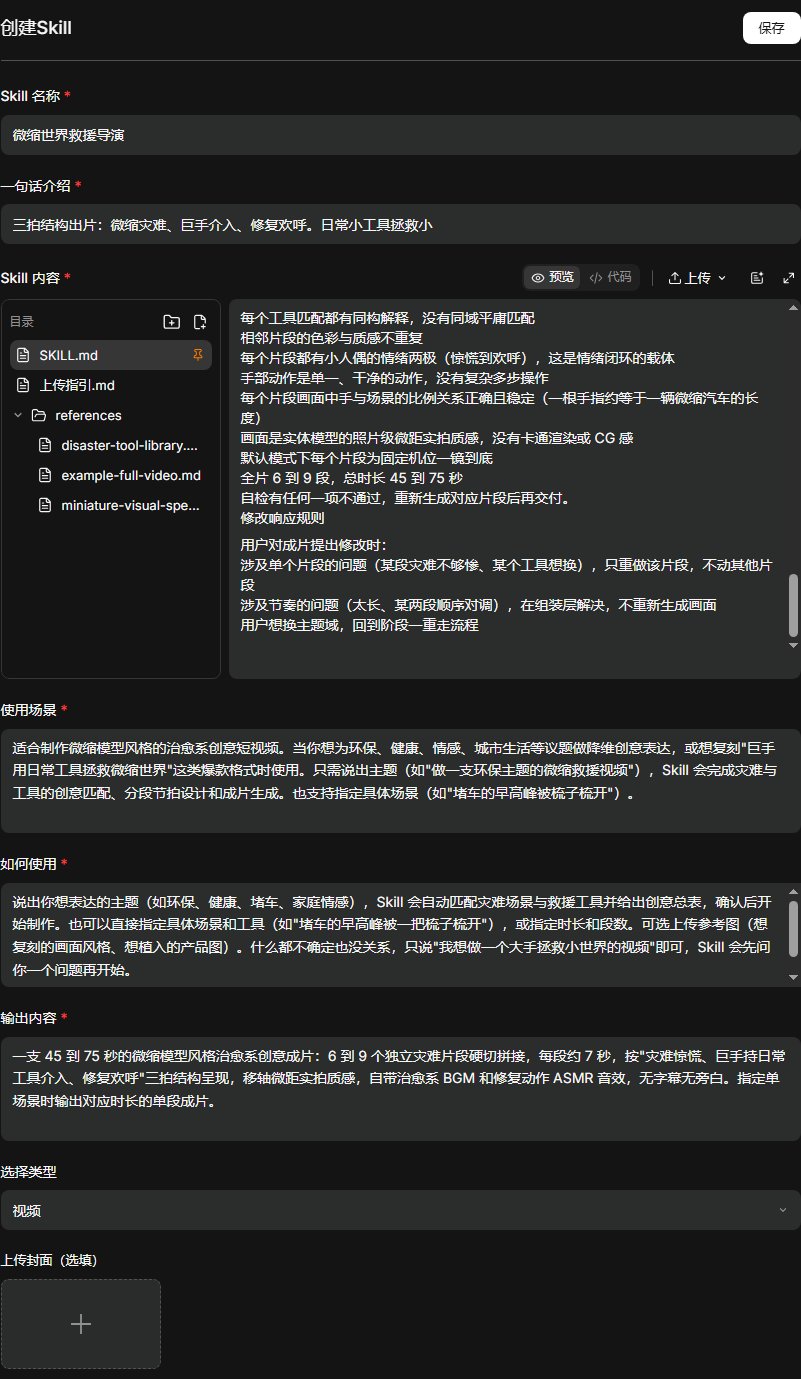The width and height of the screenshot is (801, 1379).
Task: Collapse the references folder chevron
Action: click(18, 415)
